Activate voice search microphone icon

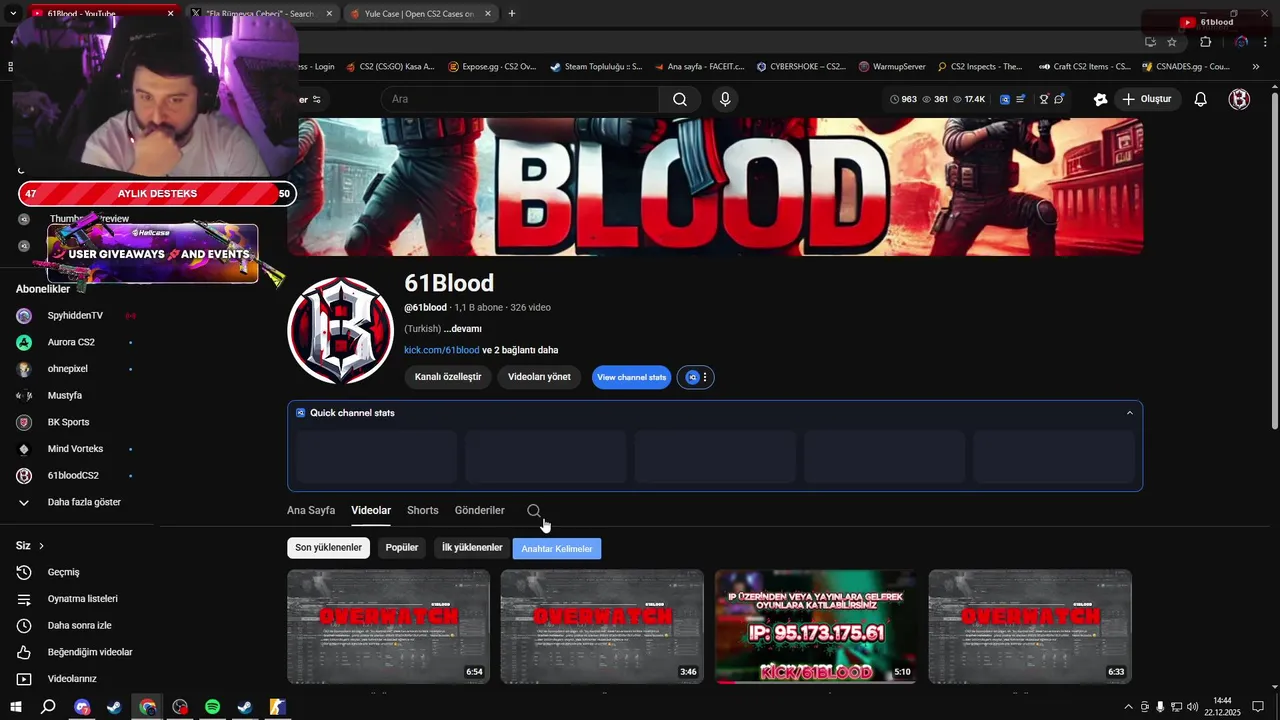(x=725, y=99)
